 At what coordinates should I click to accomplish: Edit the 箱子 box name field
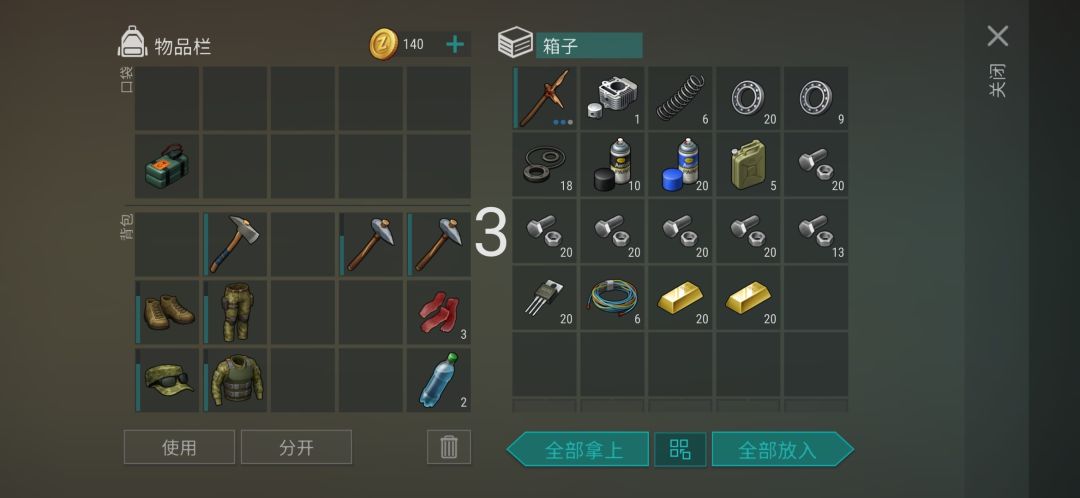[589, 45]
